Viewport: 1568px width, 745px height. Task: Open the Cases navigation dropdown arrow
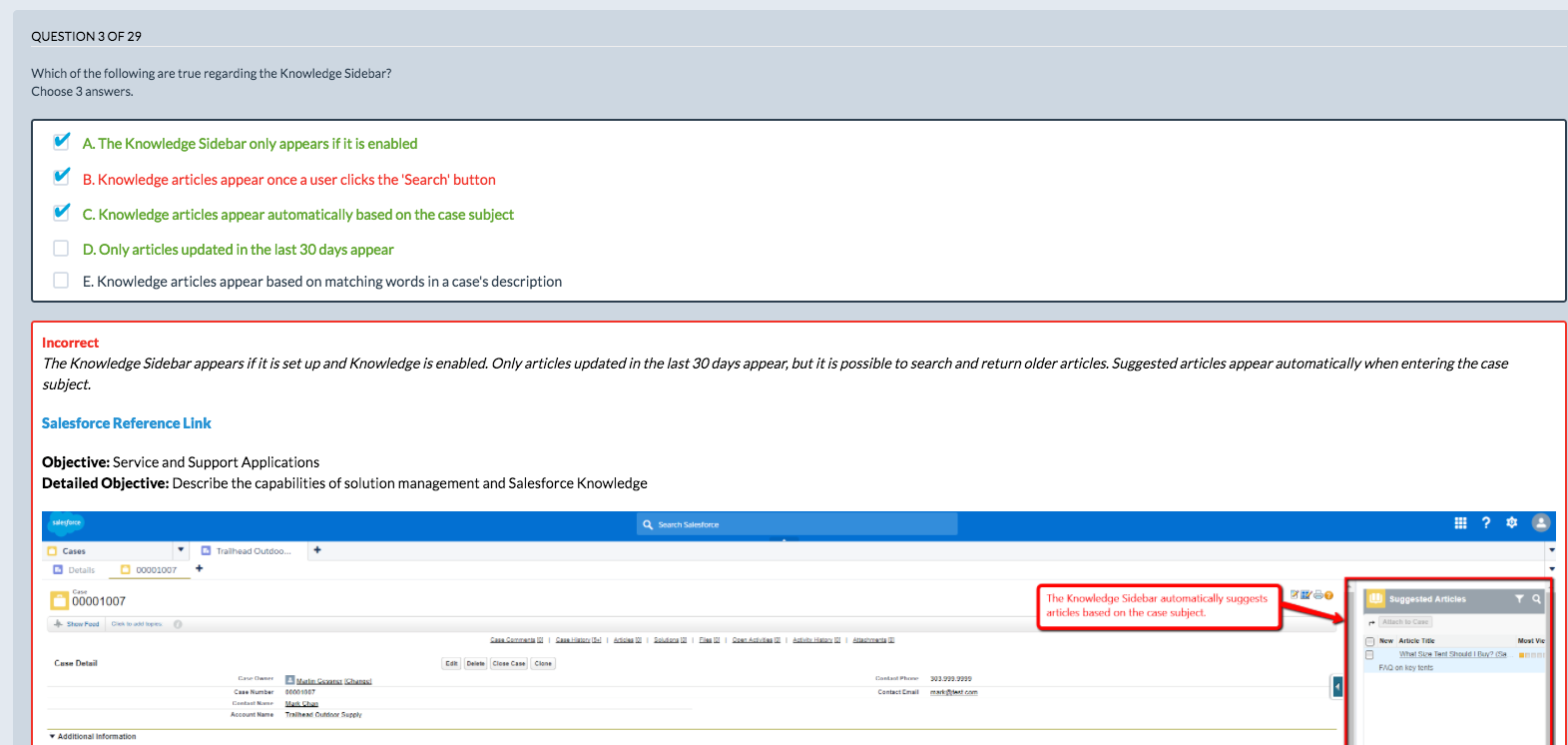click(x=181, y=549)
